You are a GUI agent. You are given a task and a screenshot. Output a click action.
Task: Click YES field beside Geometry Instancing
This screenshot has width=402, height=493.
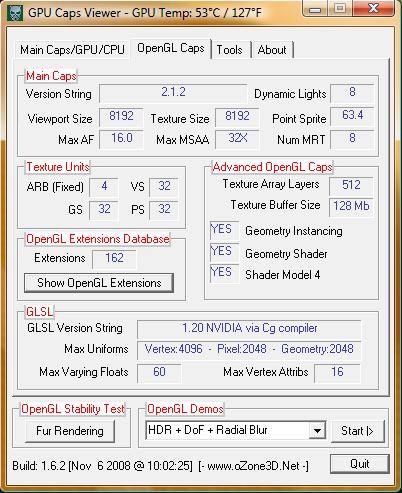224,230
